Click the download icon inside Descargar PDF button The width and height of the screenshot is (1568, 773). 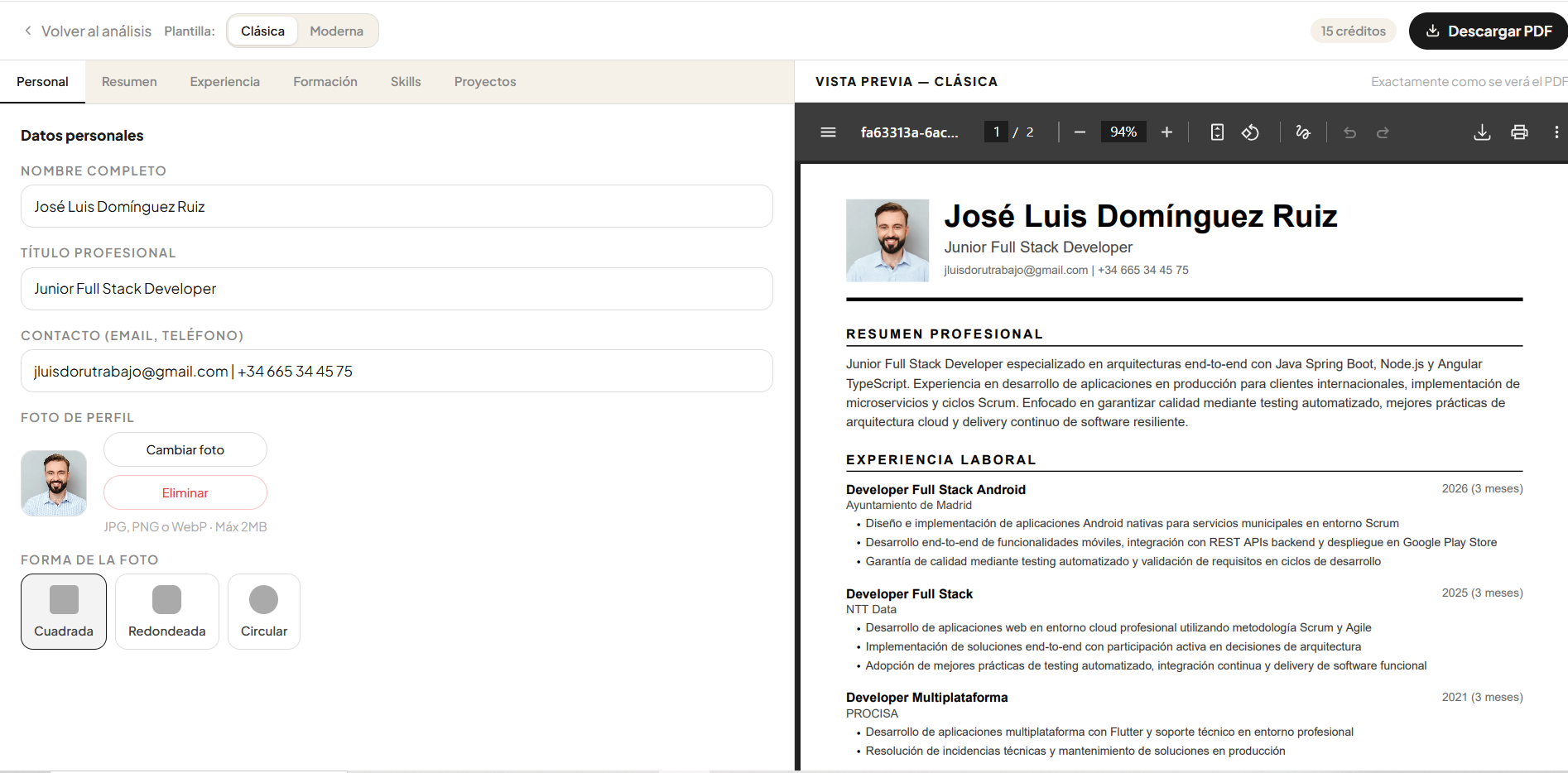click(1432, 31)
